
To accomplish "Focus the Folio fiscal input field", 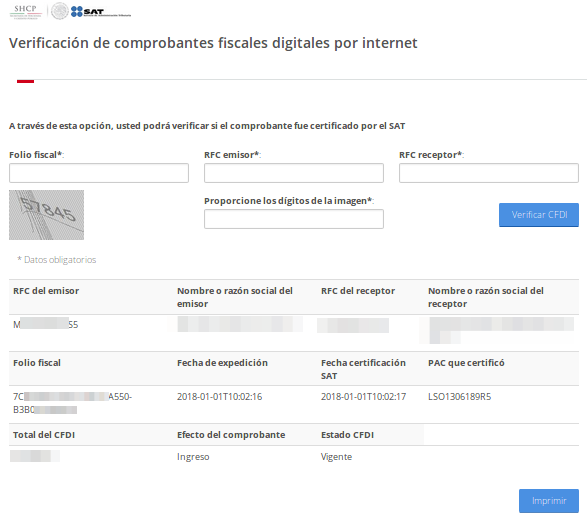I will (x=99, y=173).
